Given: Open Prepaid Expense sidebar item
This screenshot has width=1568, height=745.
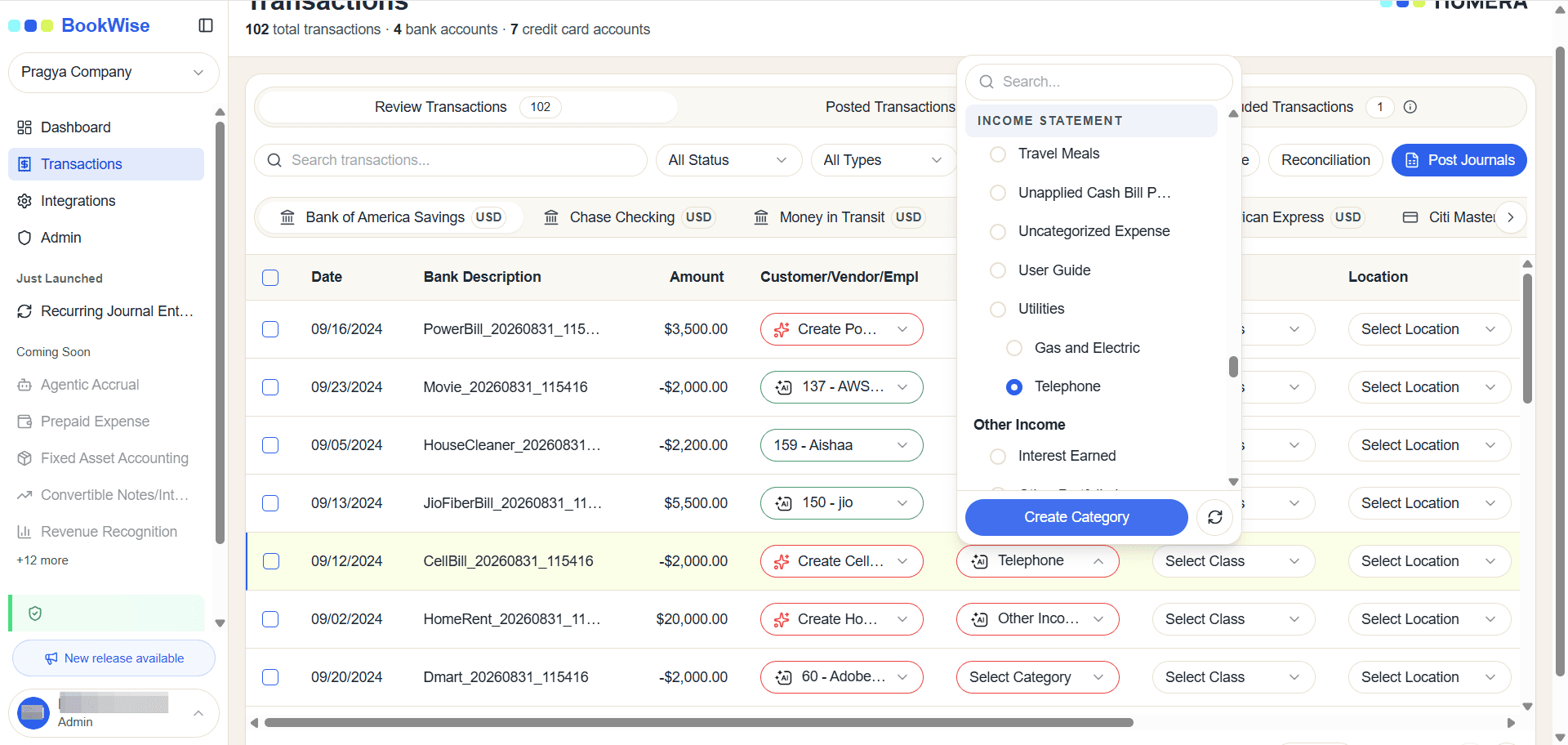Looking at the screenshot, I should tap(106, 422).
